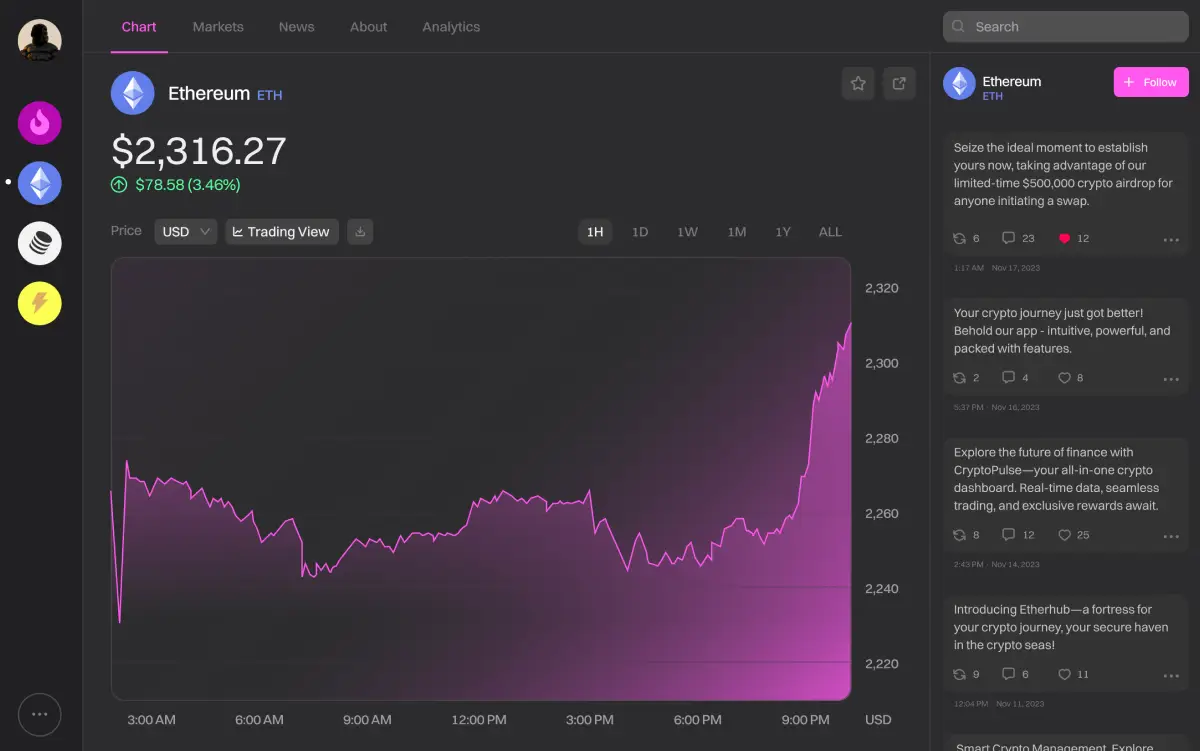Add Ethereum to favorites with star icon
Image resolution: width=1200 pixels, height=751 pixels.
coord(858,84)
